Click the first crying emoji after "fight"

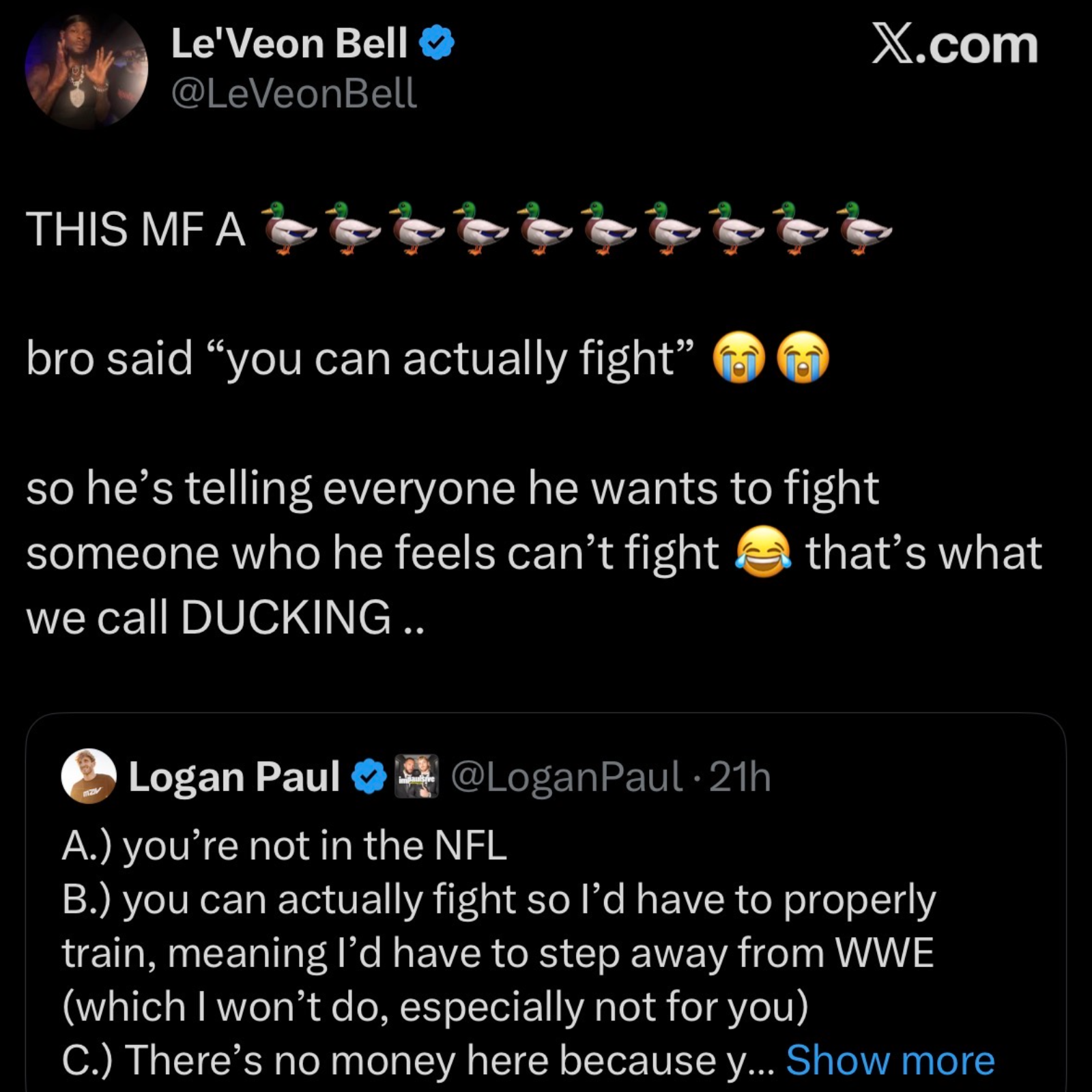coord(739,357)
